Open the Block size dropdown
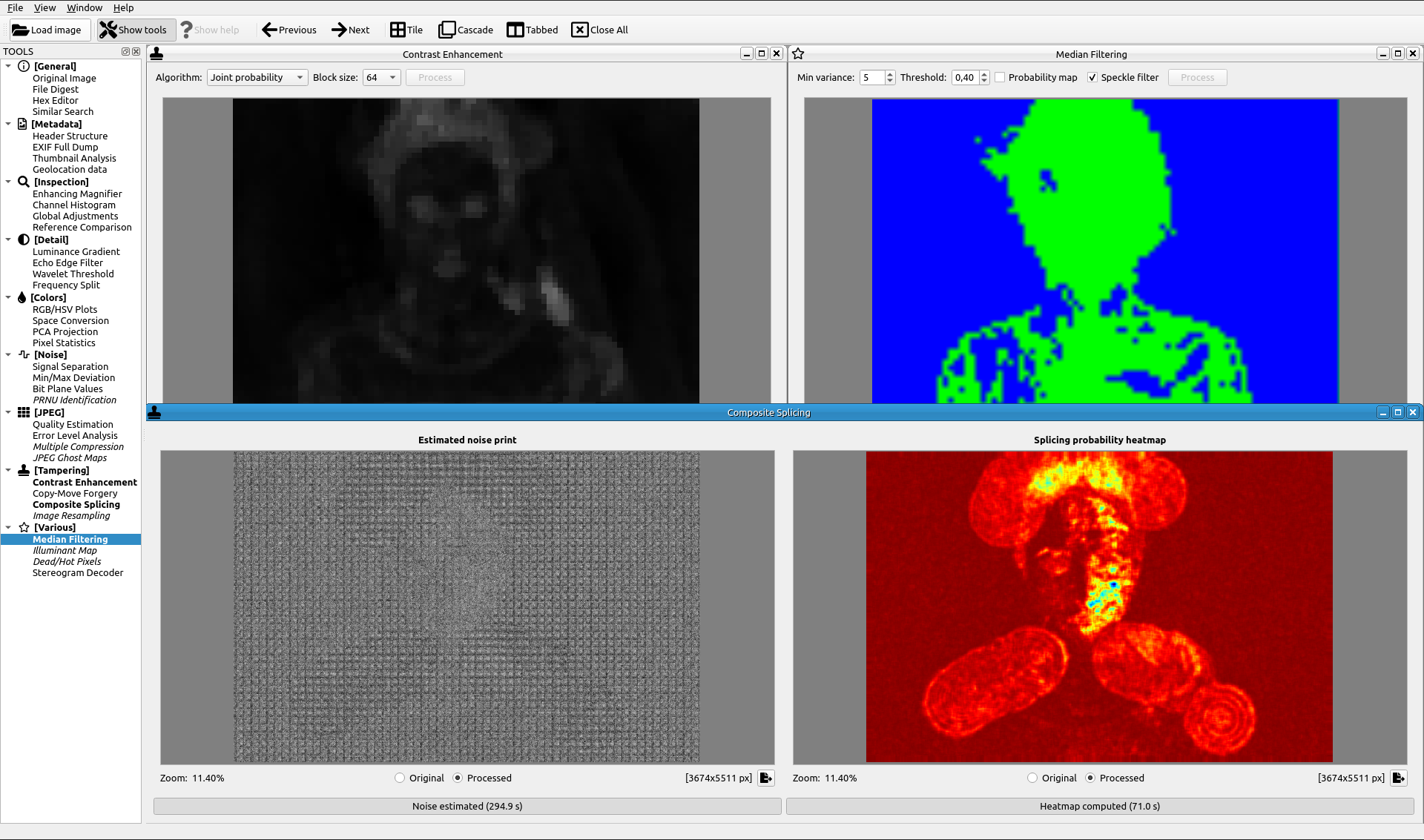This screenshot has width=1424, height=840. click(381, 77)
